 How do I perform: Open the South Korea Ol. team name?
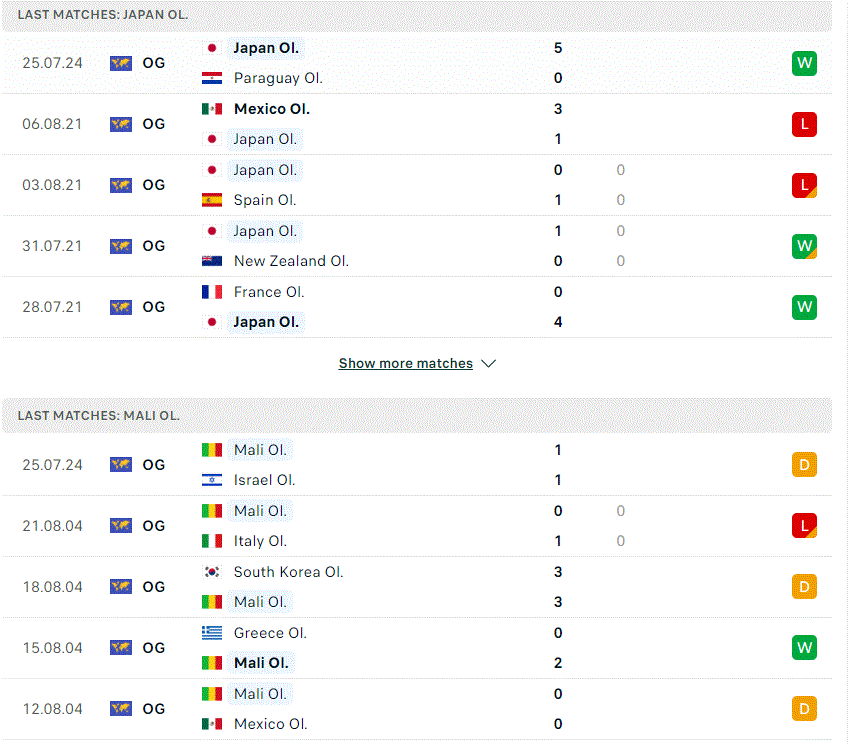pyautogui.click(x=288, y=572)
